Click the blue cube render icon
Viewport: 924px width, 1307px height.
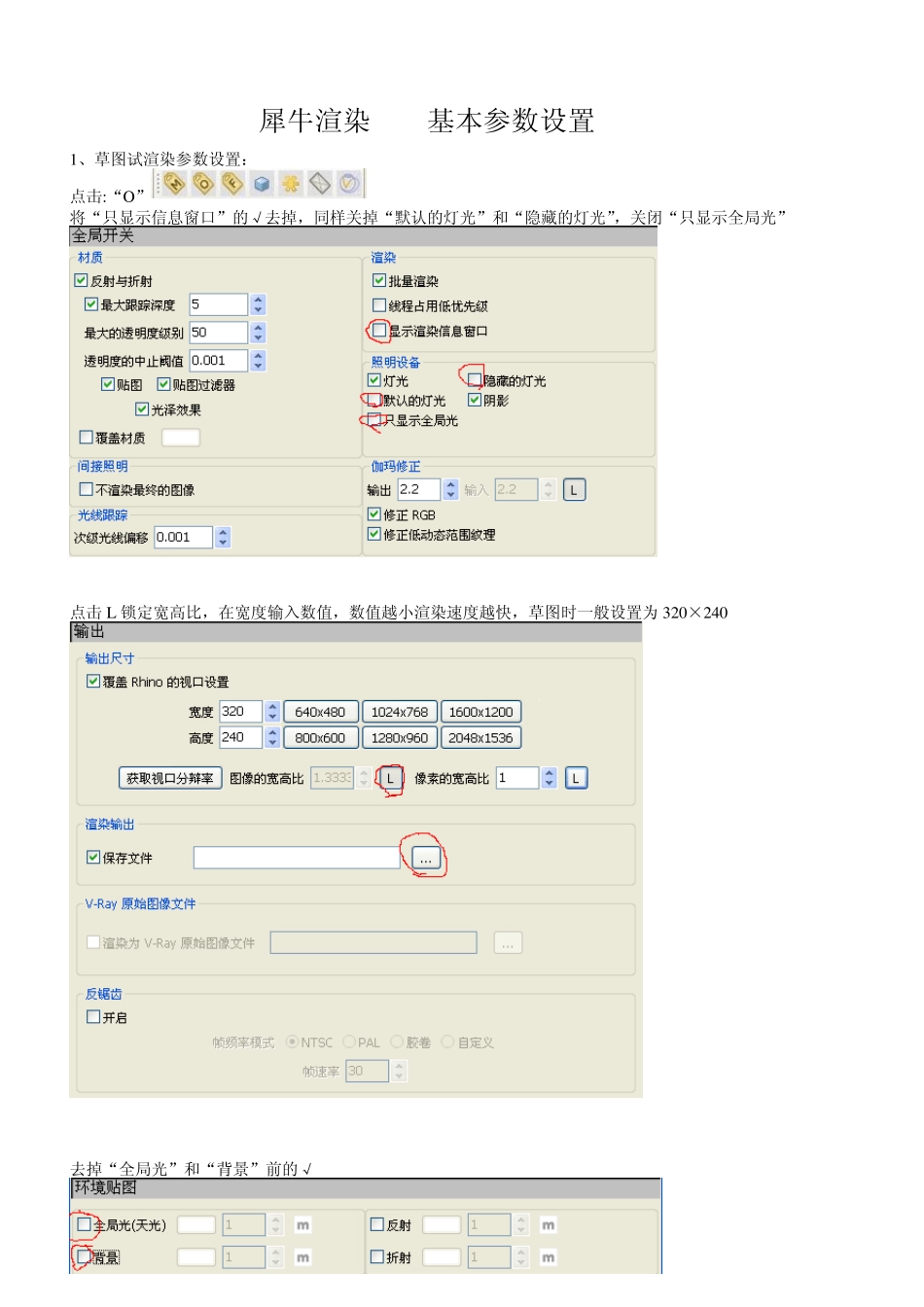coord(262,183)
